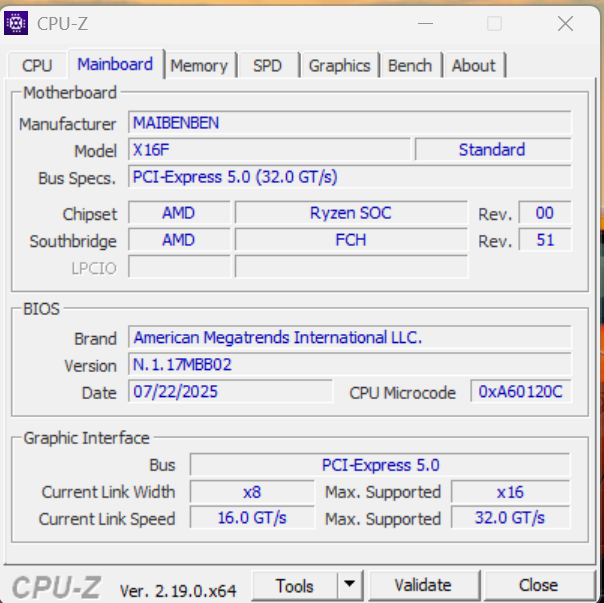Click the Manufacturer field MAIBENBEN
604x603 pixels.
[x=349, y=123]
